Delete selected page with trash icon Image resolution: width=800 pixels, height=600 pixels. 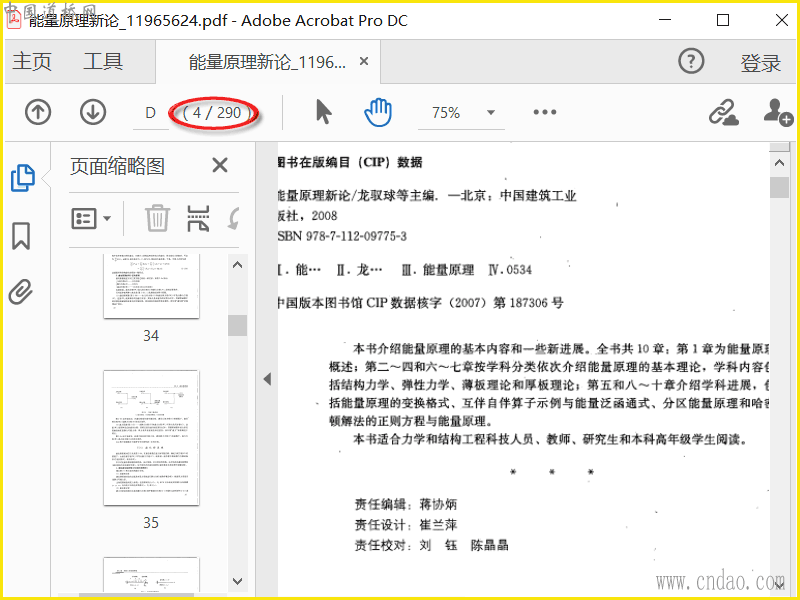point(157,218)
